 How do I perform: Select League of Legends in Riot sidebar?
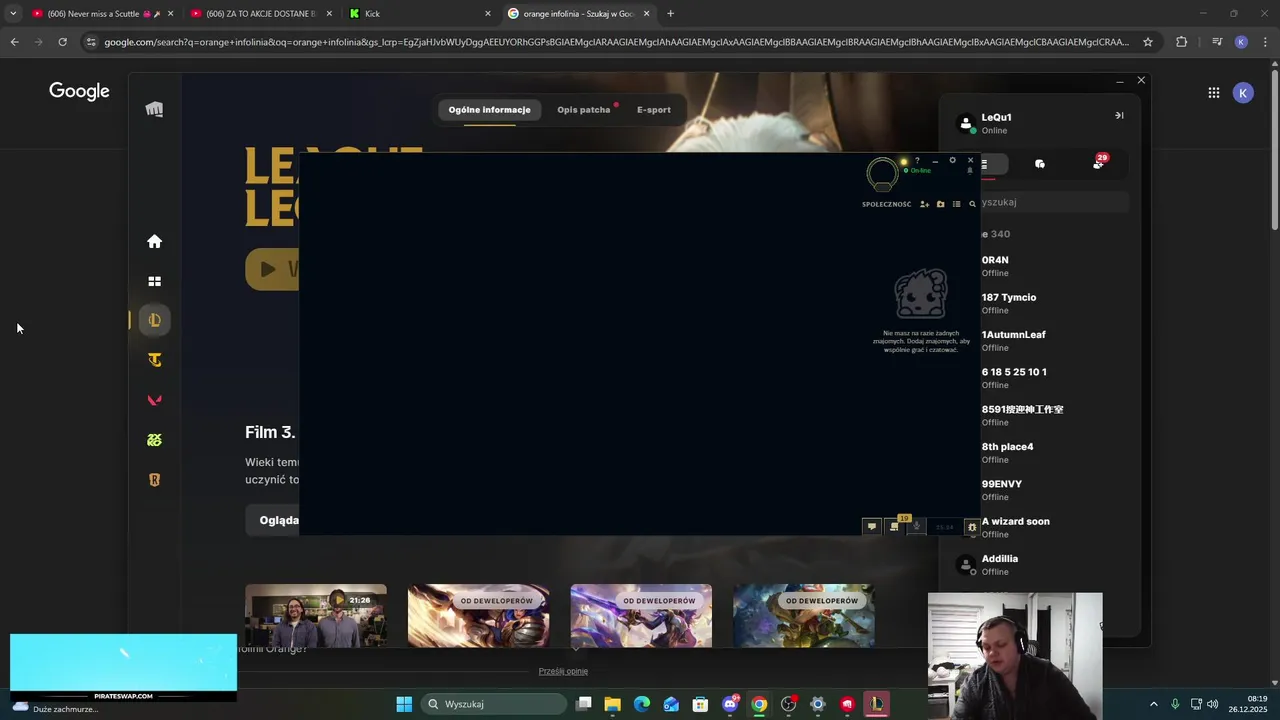(x=154, y=320)
